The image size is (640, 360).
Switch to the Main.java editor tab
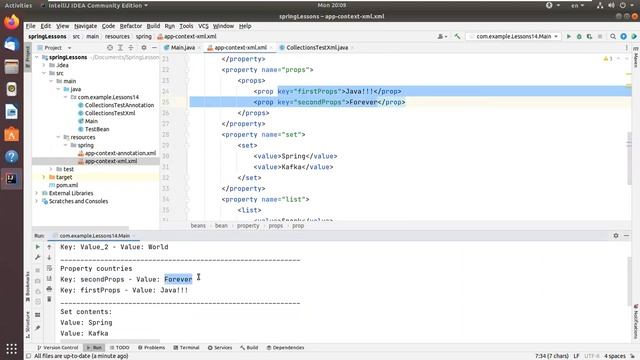click(182, 48)
